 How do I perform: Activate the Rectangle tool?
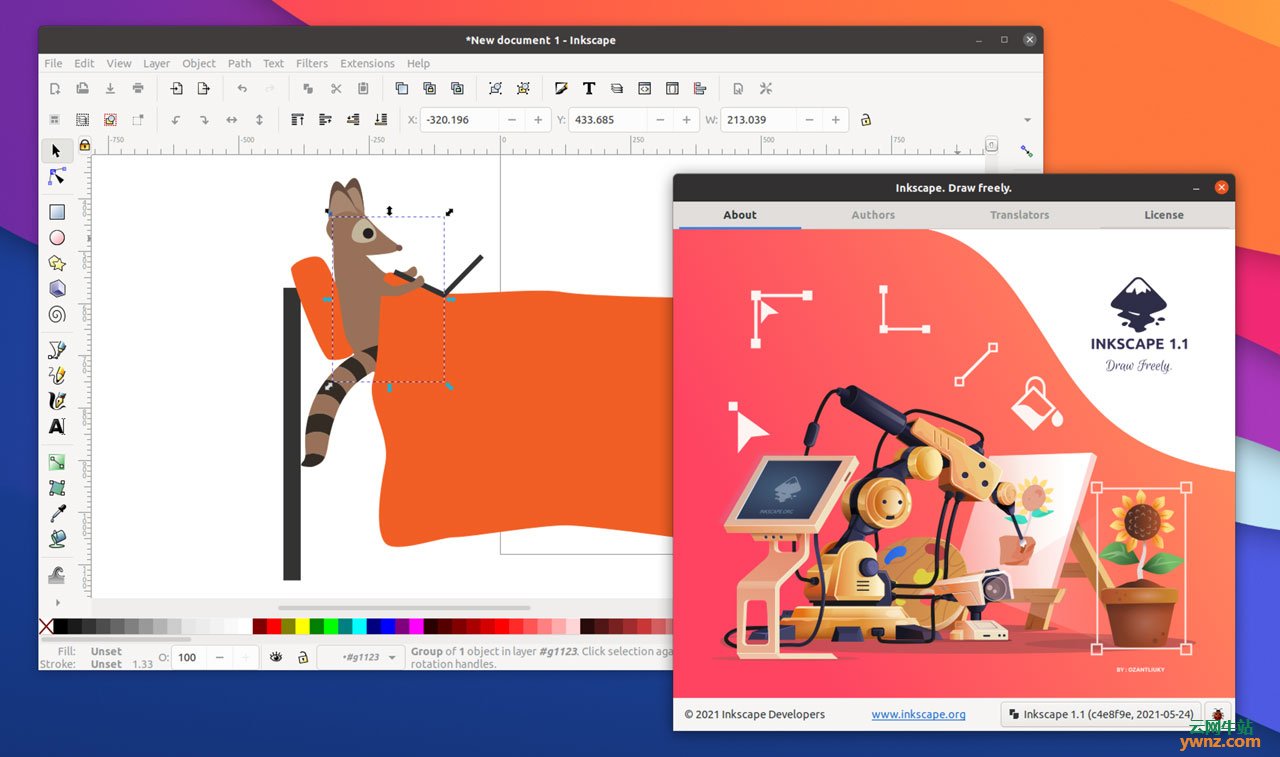(x=57, y=211)
